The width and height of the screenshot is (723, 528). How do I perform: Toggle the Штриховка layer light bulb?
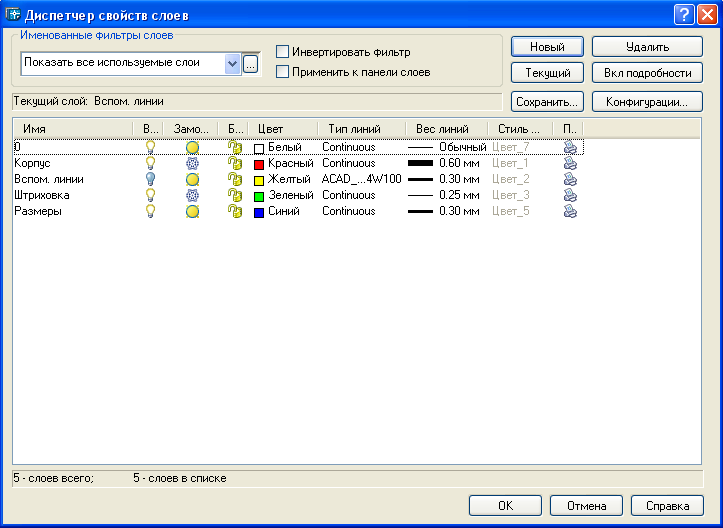click(x=150, y=195)
